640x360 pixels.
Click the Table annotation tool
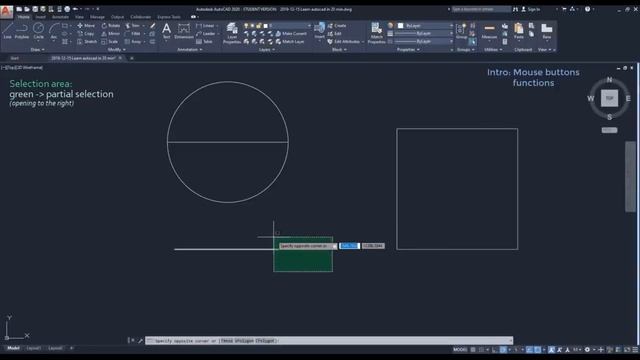204,42
